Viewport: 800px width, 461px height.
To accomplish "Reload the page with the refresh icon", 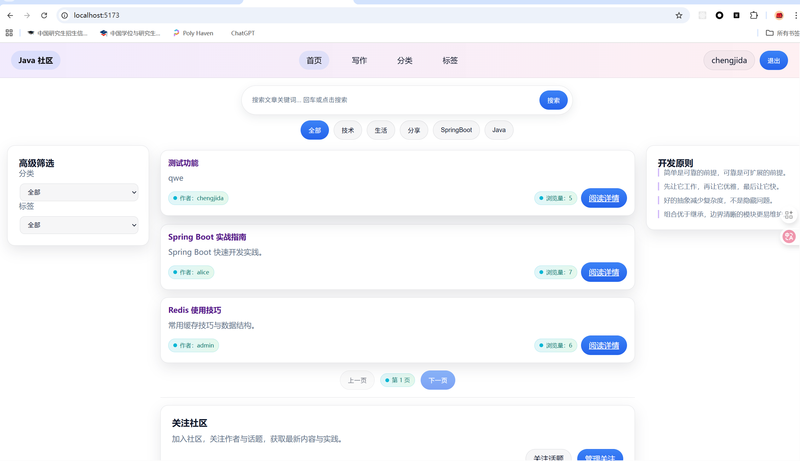I will click(44, 15).
